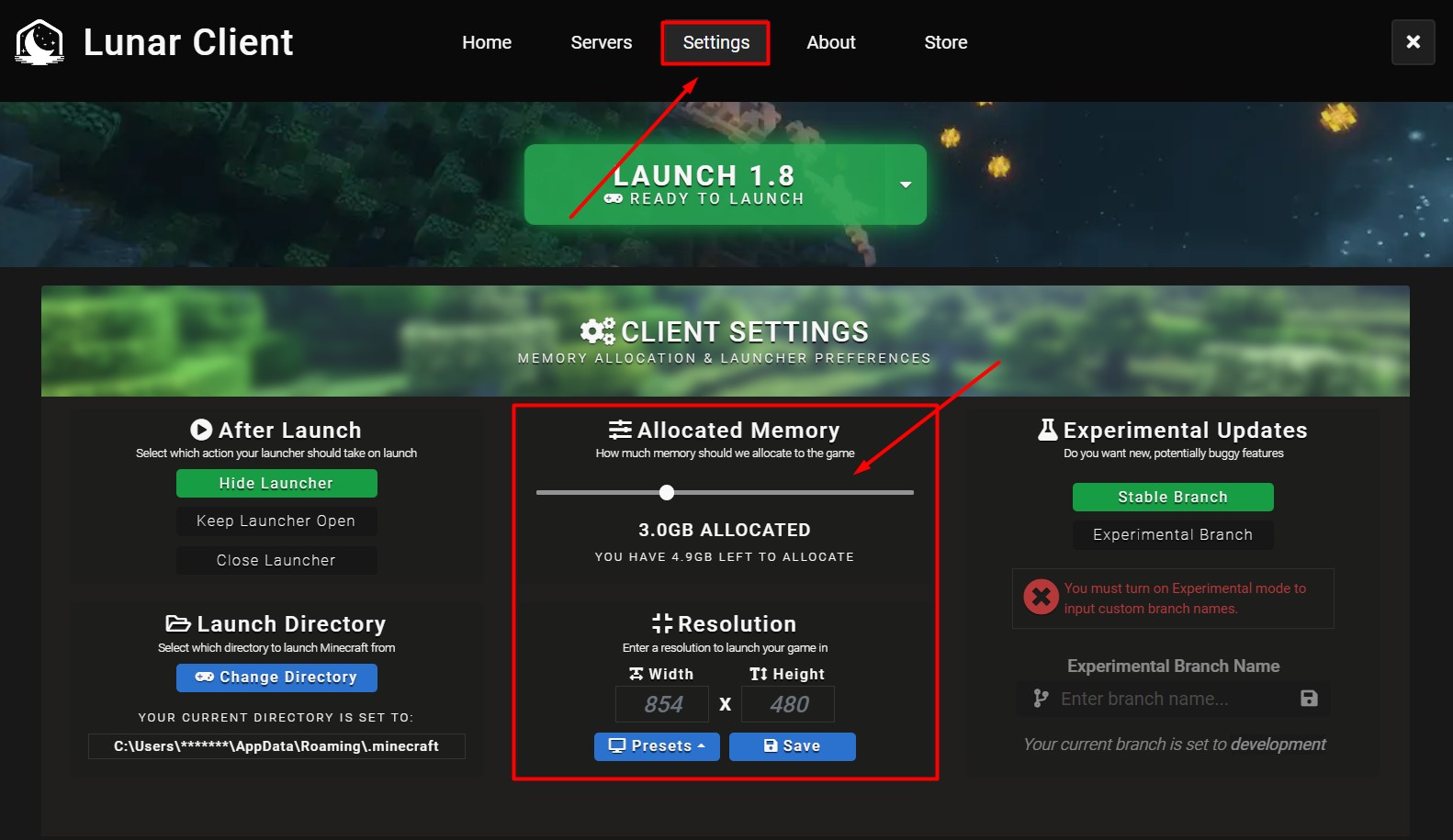Open the Home tab

[x=487, y=42]
